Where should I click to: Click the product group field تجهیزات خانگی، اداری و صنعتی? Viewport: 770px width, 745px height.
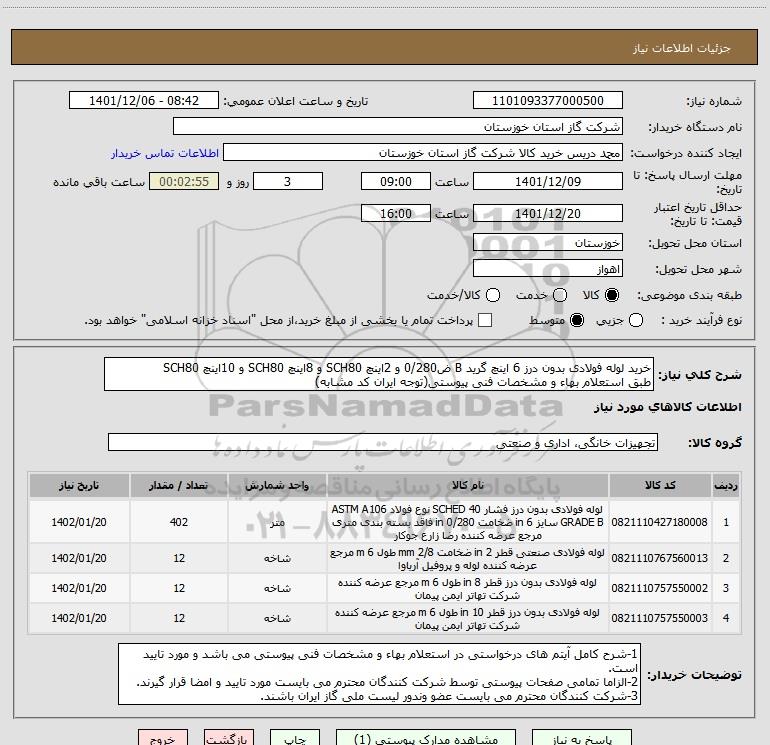click(383, 442)
